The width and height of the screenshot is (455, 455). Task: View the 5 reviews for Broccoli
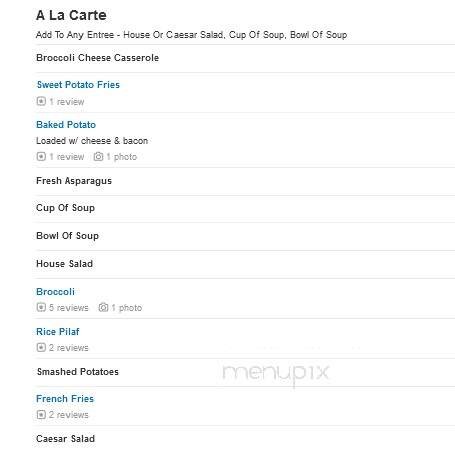click(69, 307)
